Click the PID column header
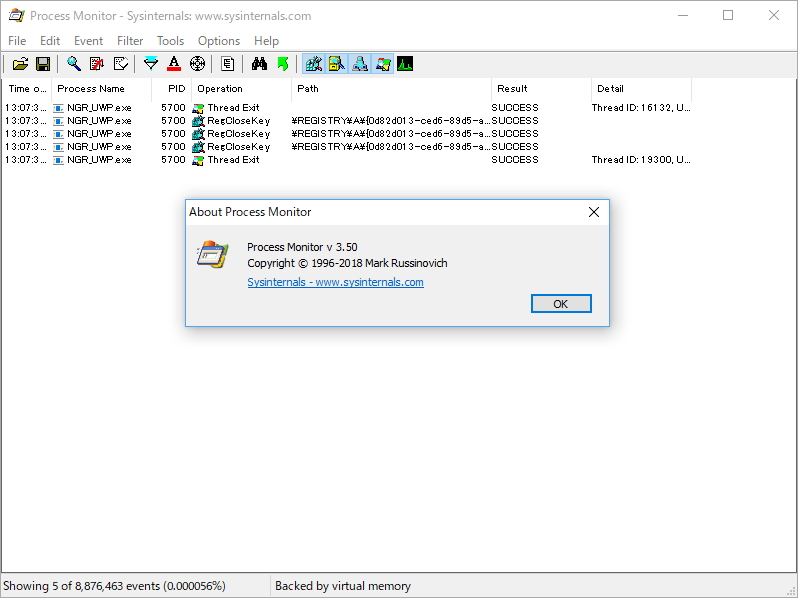Viewport: 798px width, 598px height. point(172,89)
